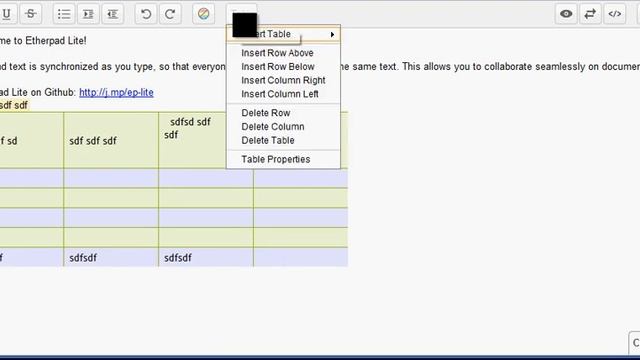Open Table Properties menu entry
Viewport: 640px width, 360px height.
click(x=276, y=159)
